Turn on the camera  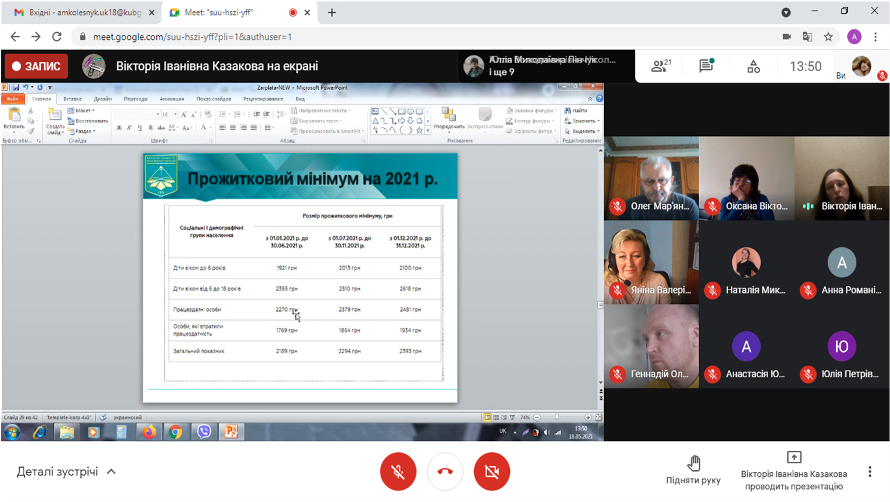[491, 471]
